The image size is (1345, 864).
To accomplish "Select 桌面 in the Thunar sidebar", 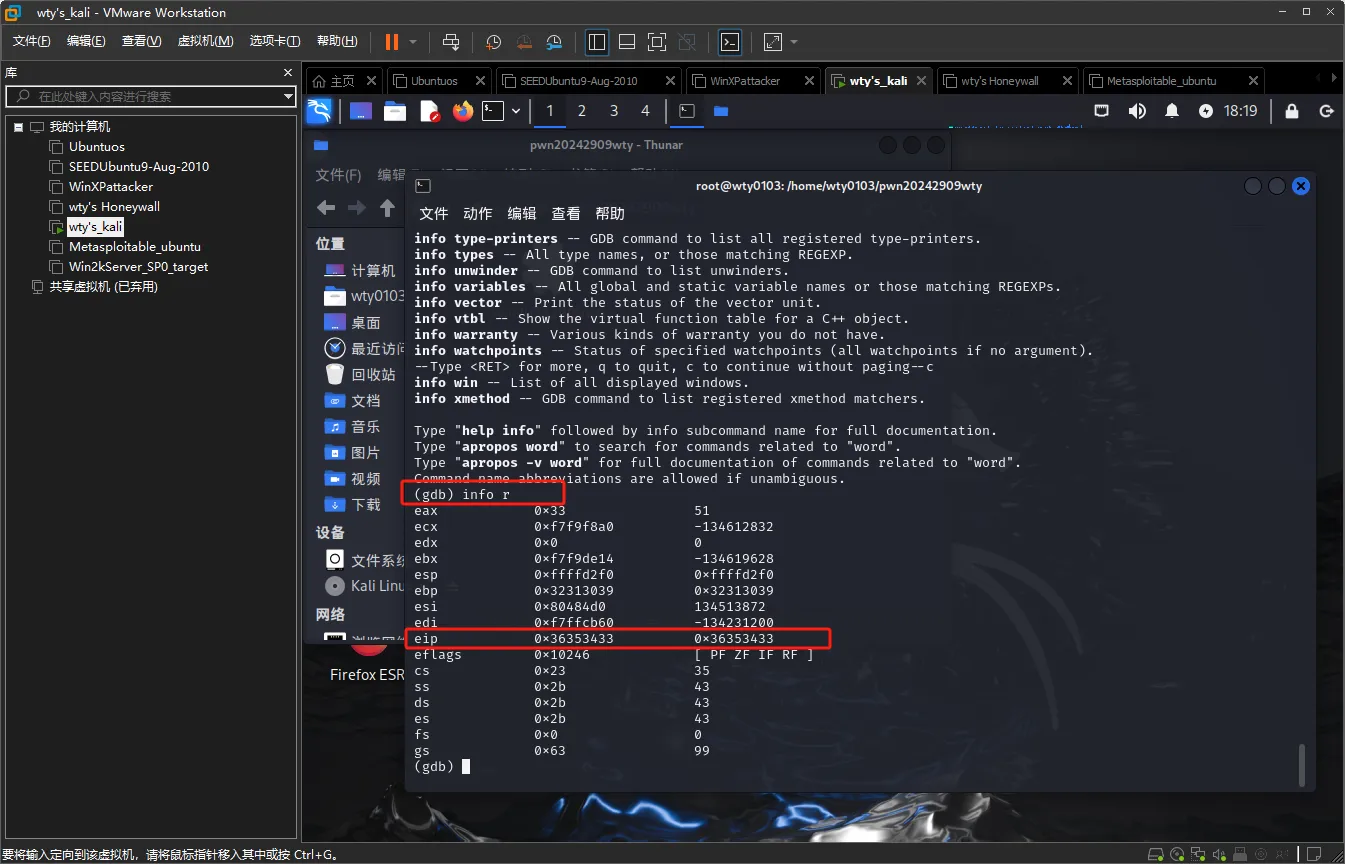I will point(352,323).
